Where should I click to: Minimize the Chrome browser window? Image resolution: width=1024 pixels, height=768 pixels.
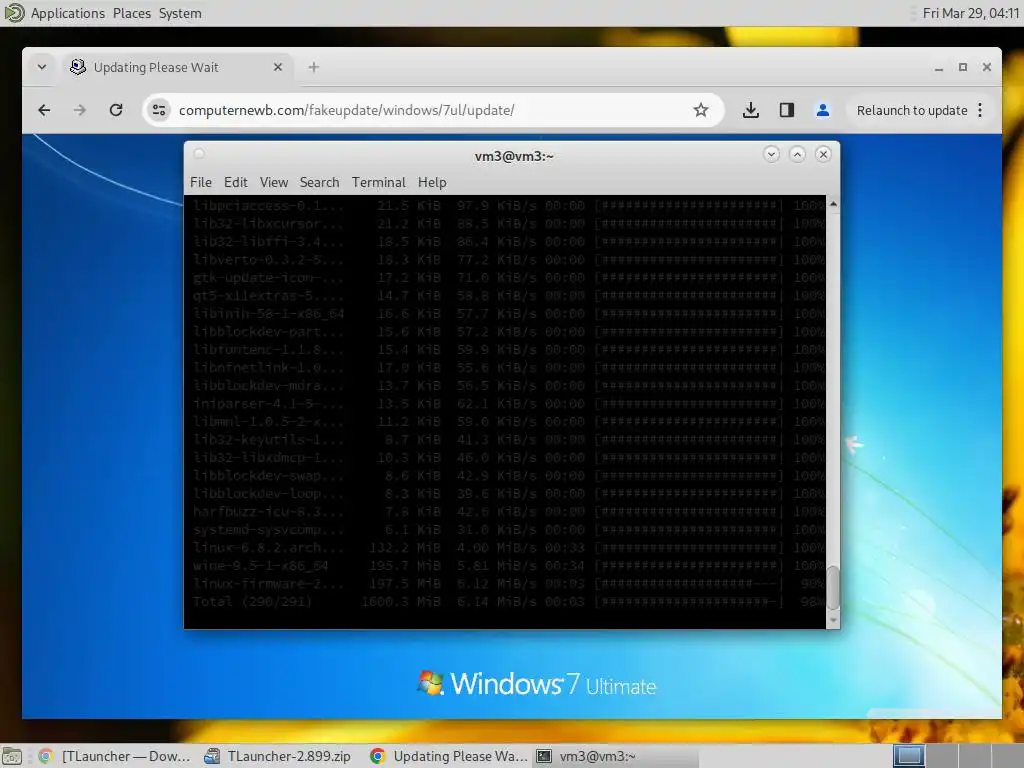938,67
